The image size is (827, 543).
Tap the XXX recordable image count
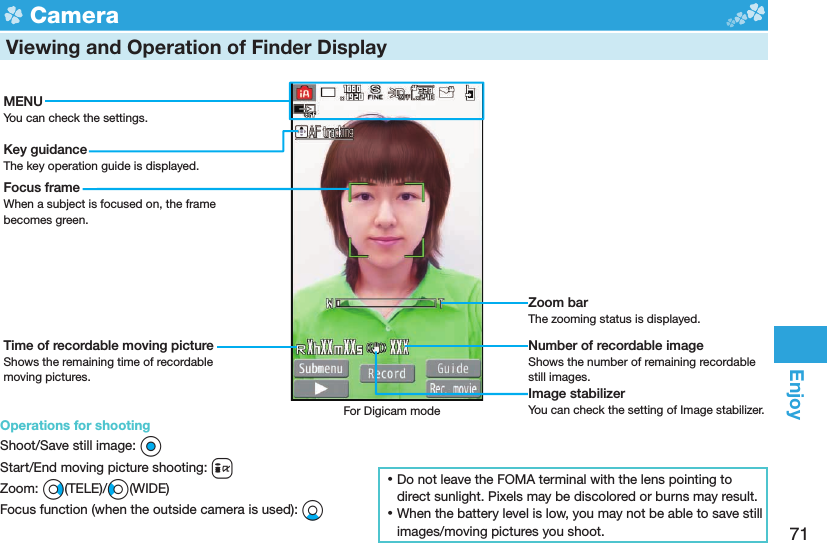click(x=399, y=348)
